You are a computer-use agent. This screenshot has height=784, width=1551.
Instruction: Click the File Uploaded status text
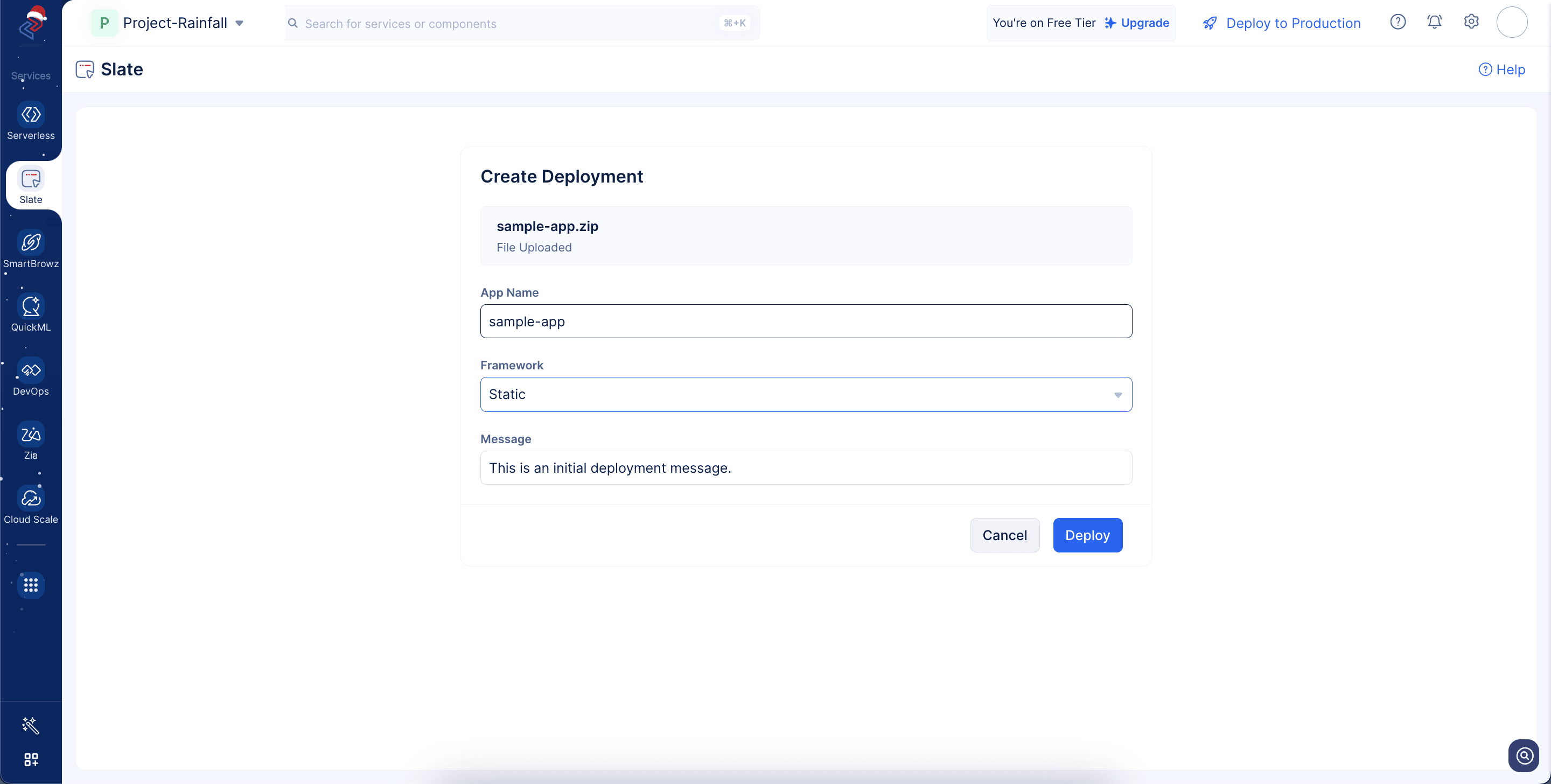pyautogui.click(x=534, y=248)
